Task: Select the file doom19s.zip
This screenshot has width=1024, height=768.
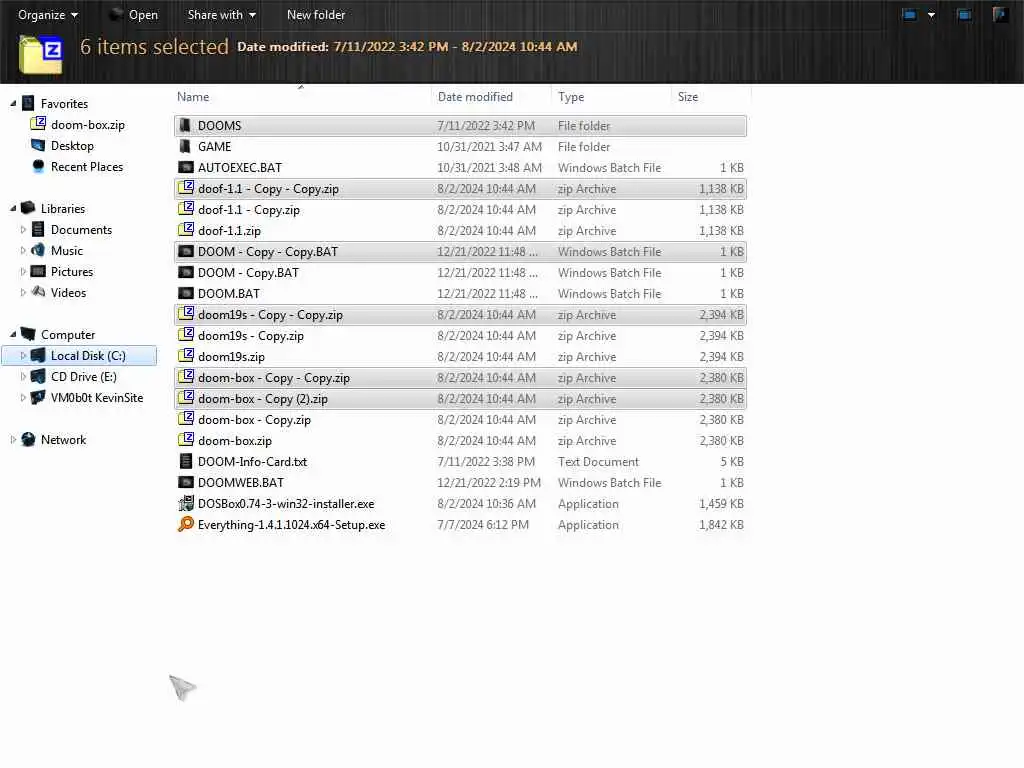Action: 231,357
